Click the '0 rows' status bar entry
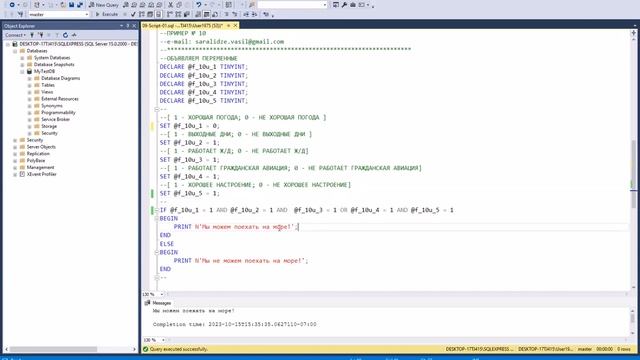 624,349
